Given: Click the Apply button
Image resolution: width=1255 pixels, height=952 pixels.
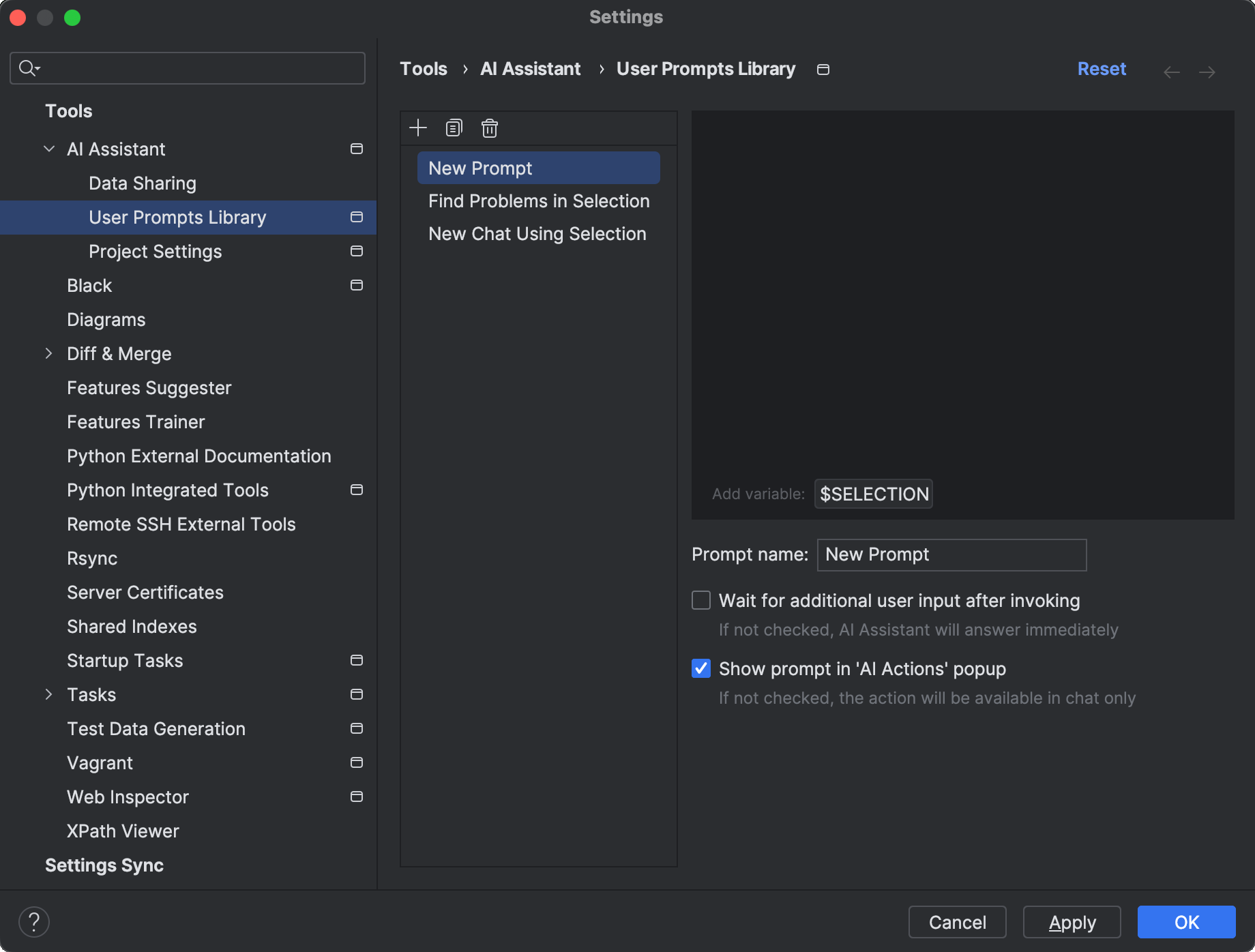Looking at the screenshot, I should pyautogui.click(x=1072, y=922).
